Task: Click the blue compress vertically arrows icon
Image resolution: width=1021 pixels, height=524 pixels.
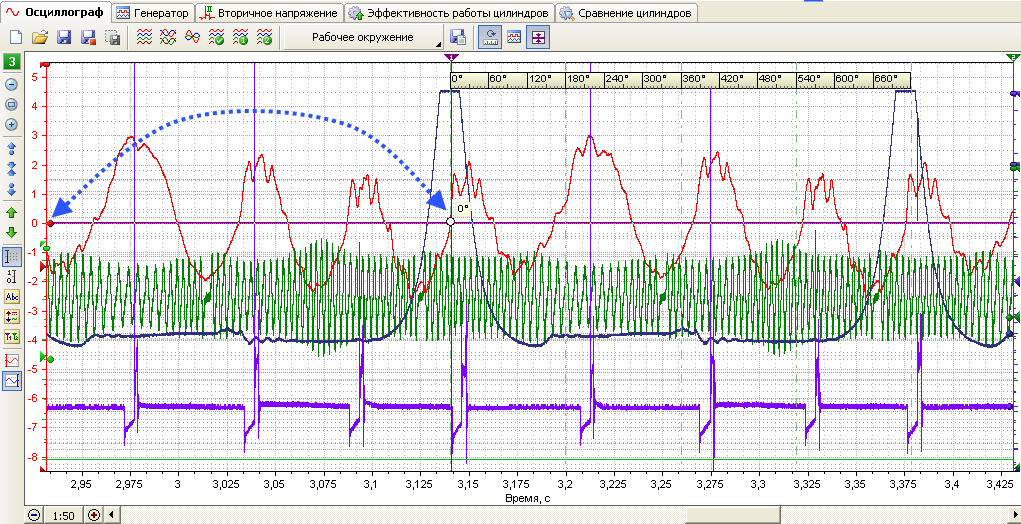Action: (x=12, y=169)
